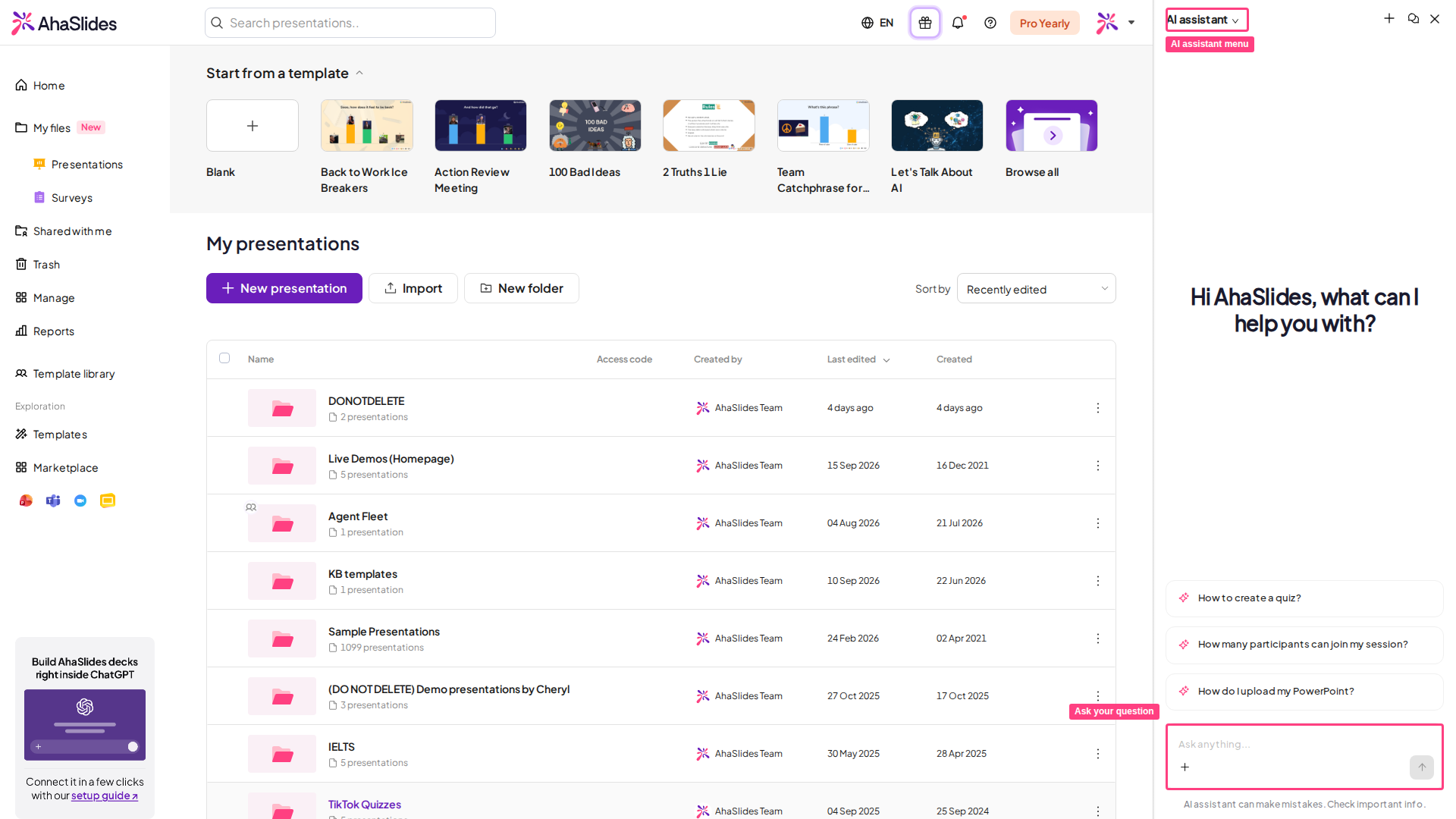Open the help question mark icon
Screen dimensions: 1456x819
(990, 23)
